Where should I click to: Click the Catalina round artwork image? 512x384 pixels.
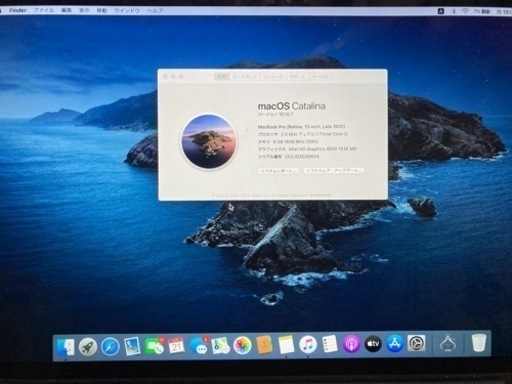point(209,141)
